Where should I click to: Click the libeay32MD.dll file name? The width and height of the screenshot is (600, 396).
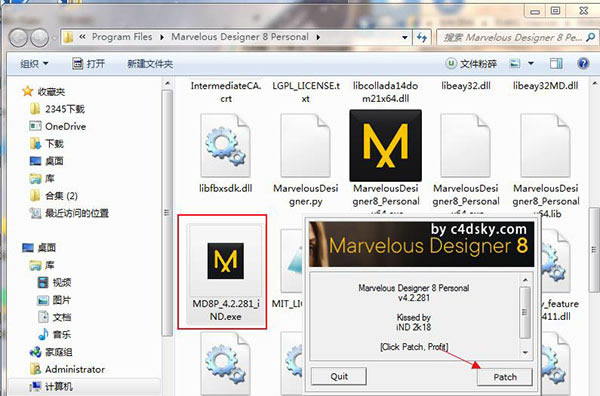pos(545,86)
